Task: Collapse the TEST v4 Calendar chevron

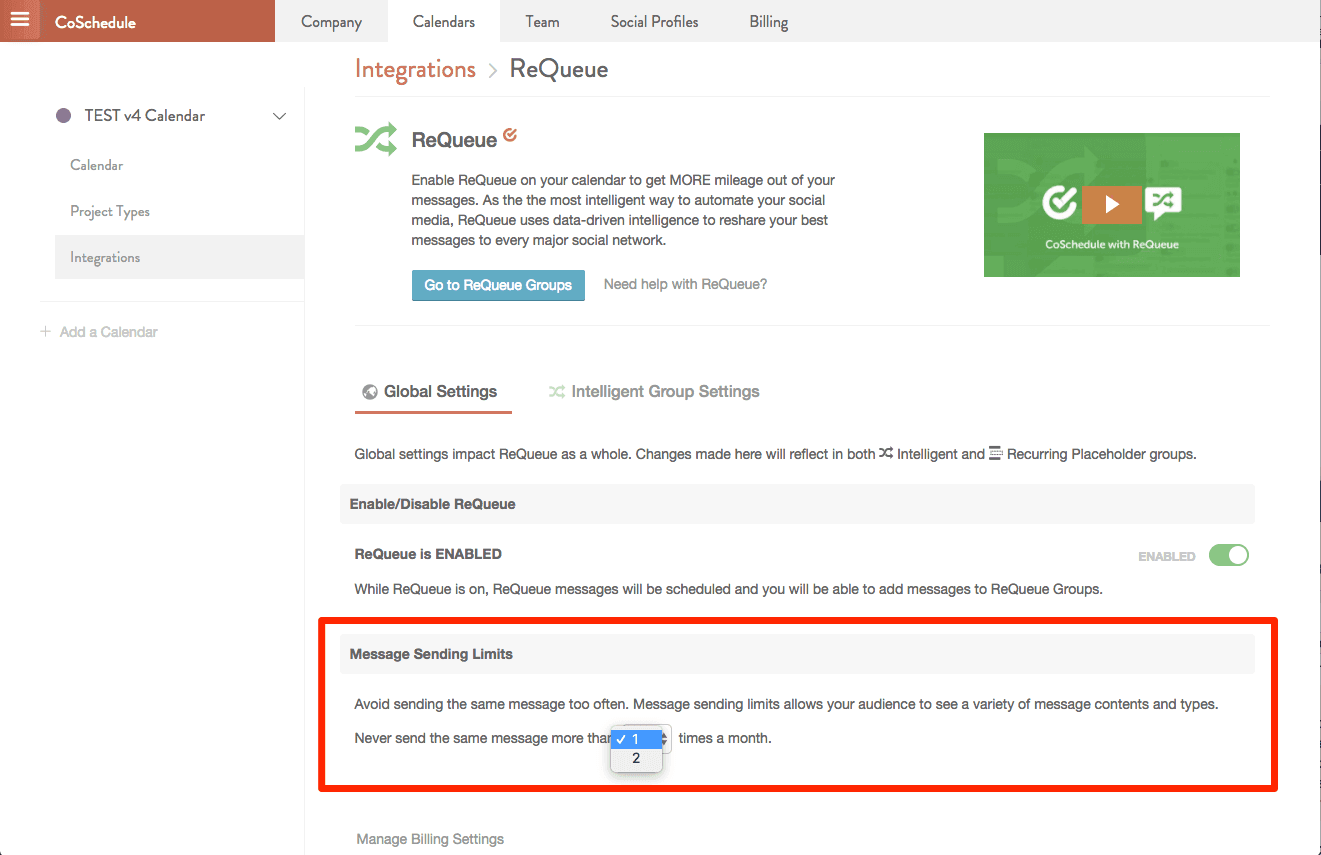Action: point(280,116)
